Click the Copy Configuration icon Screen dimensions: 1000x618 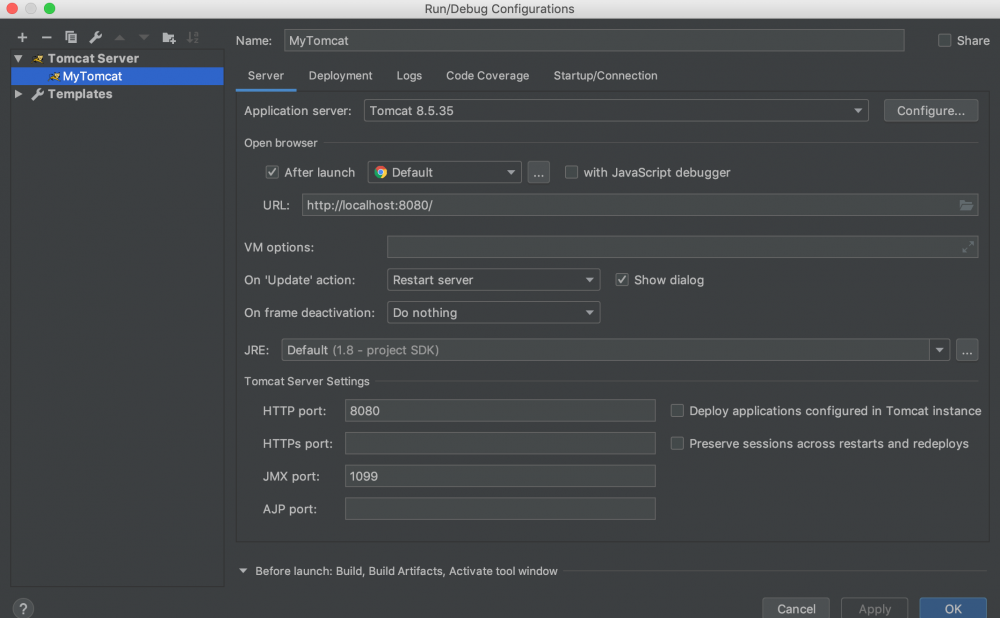71,37
